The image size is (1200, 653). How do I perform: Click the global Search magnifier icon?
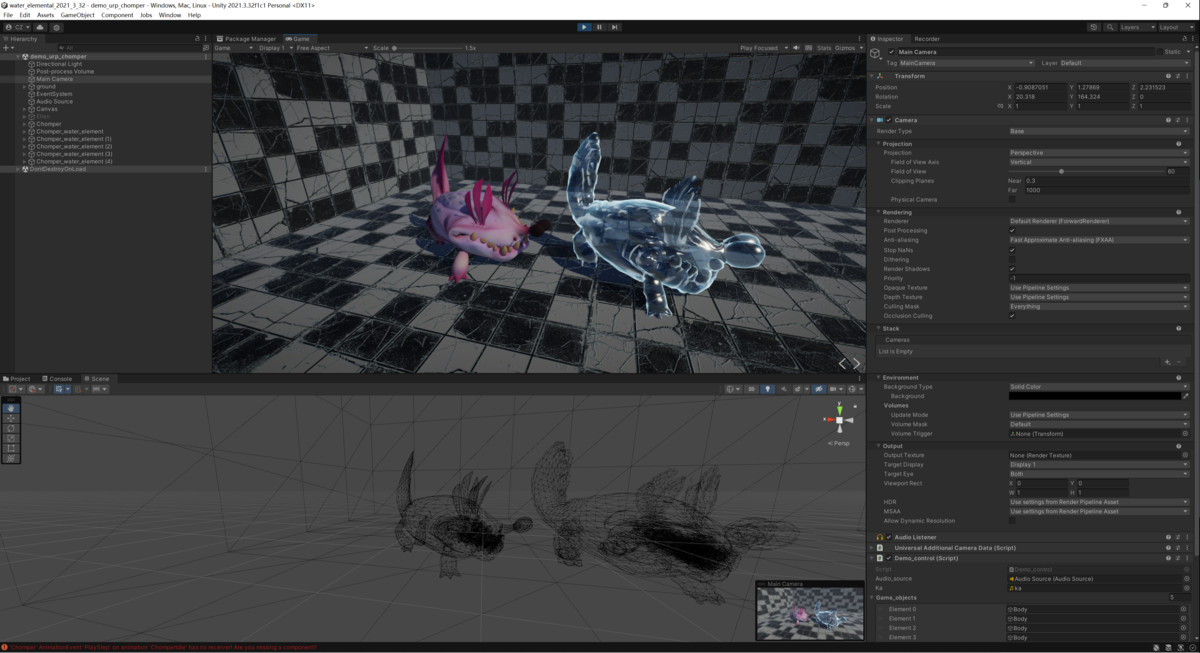pos(1108,27)
